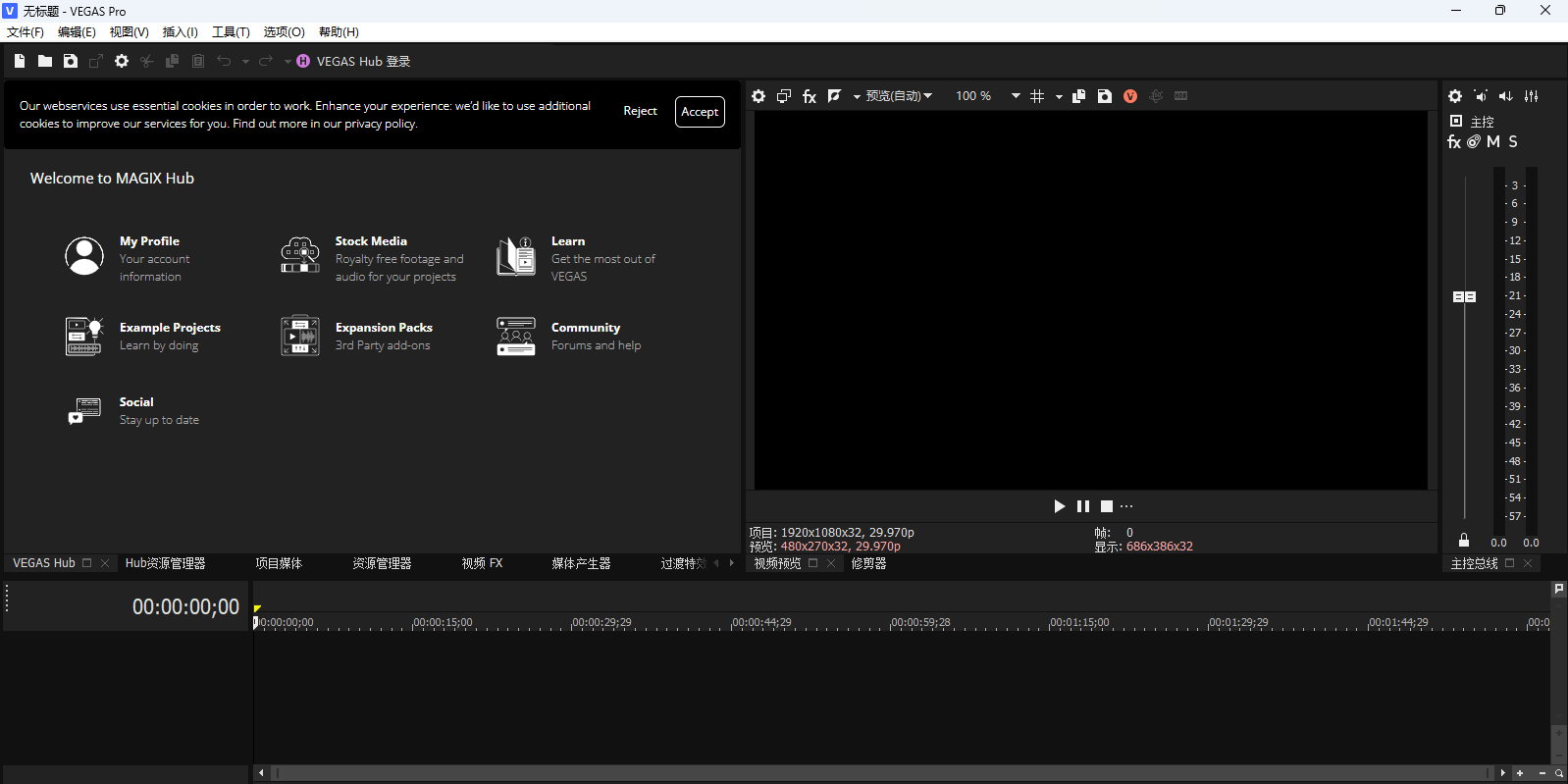The height and width of the screenshot is (784, 1568).
Task: Open the redo history dropdown arrow
Action: pyautogui.click(x=287, y=61)
